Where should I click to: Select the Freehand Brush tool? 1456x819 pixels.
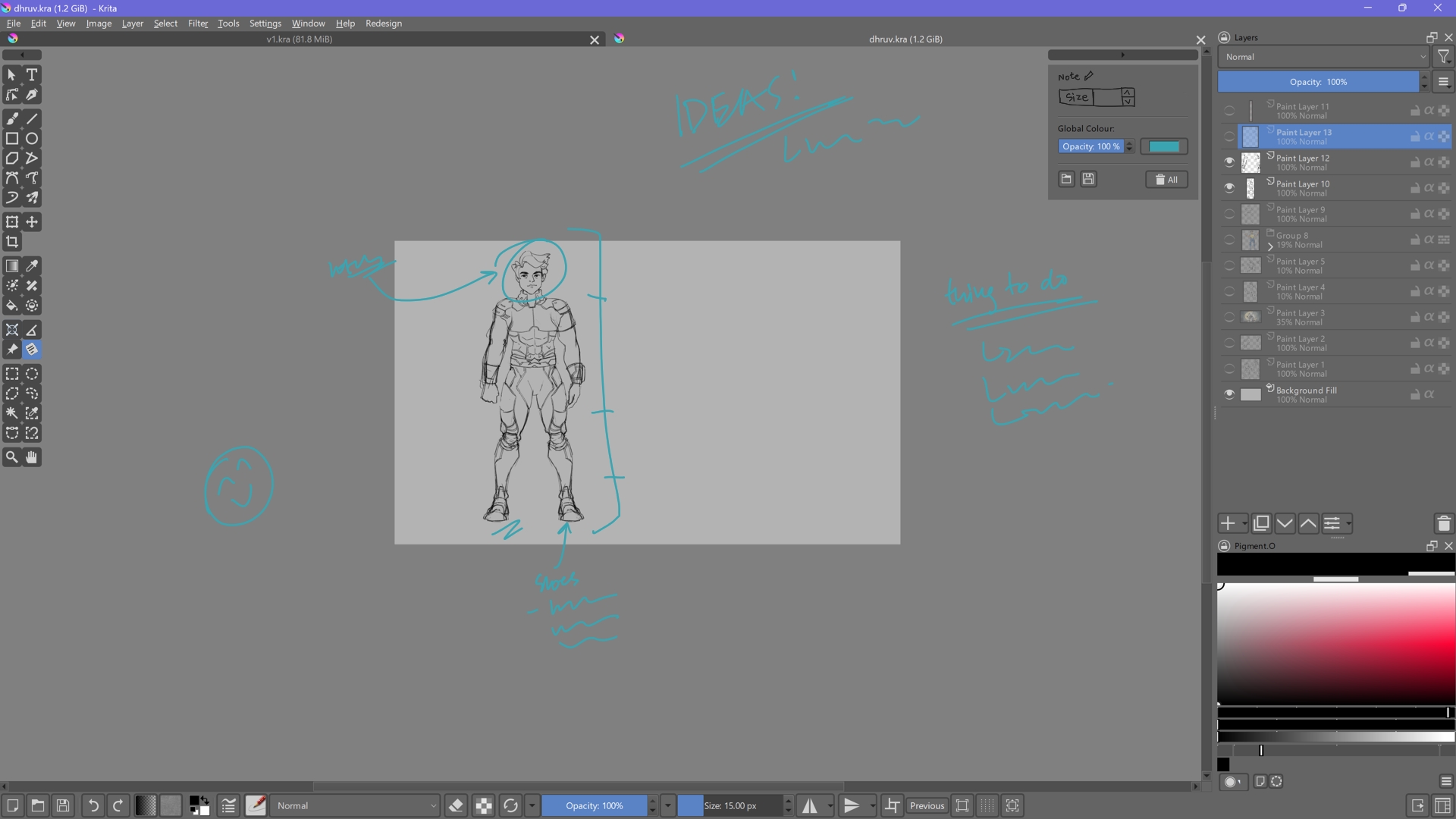tap(12, 119)
